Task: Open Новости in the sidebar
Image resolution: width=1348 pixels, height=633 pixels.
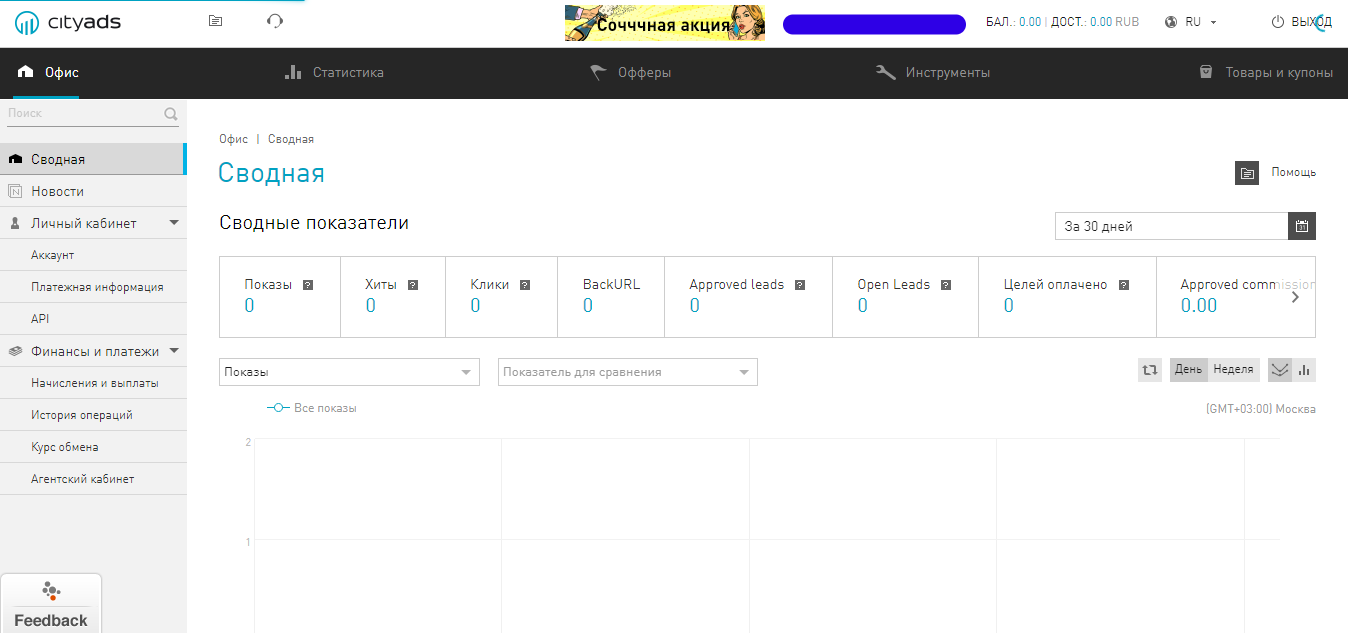Action: [93, 191]
